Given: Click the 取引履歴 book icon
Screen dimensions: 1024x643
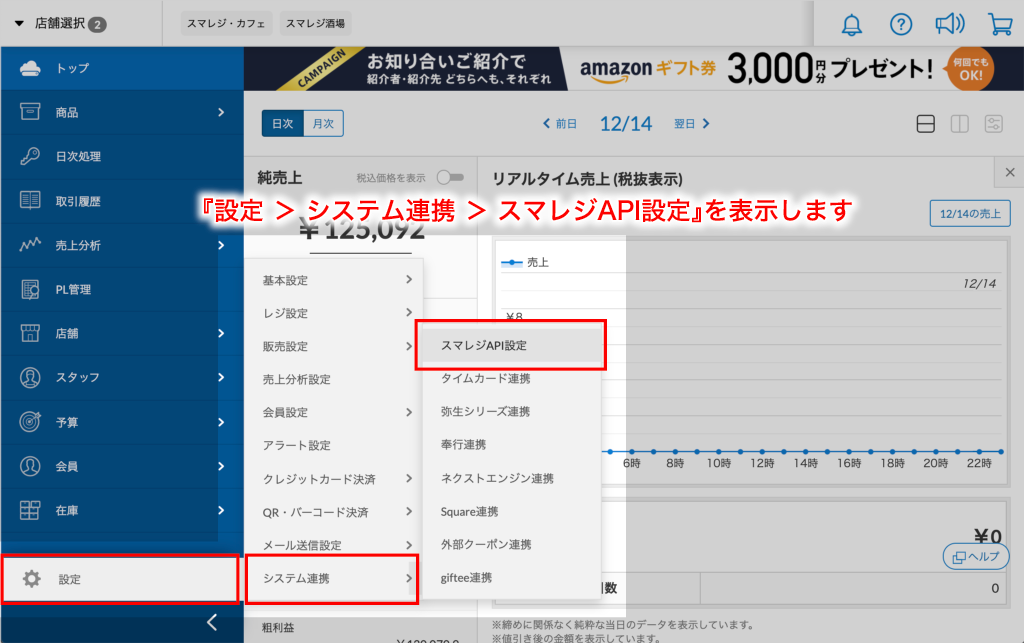Looking at the screenshot, I should click(x=30, y=200).
